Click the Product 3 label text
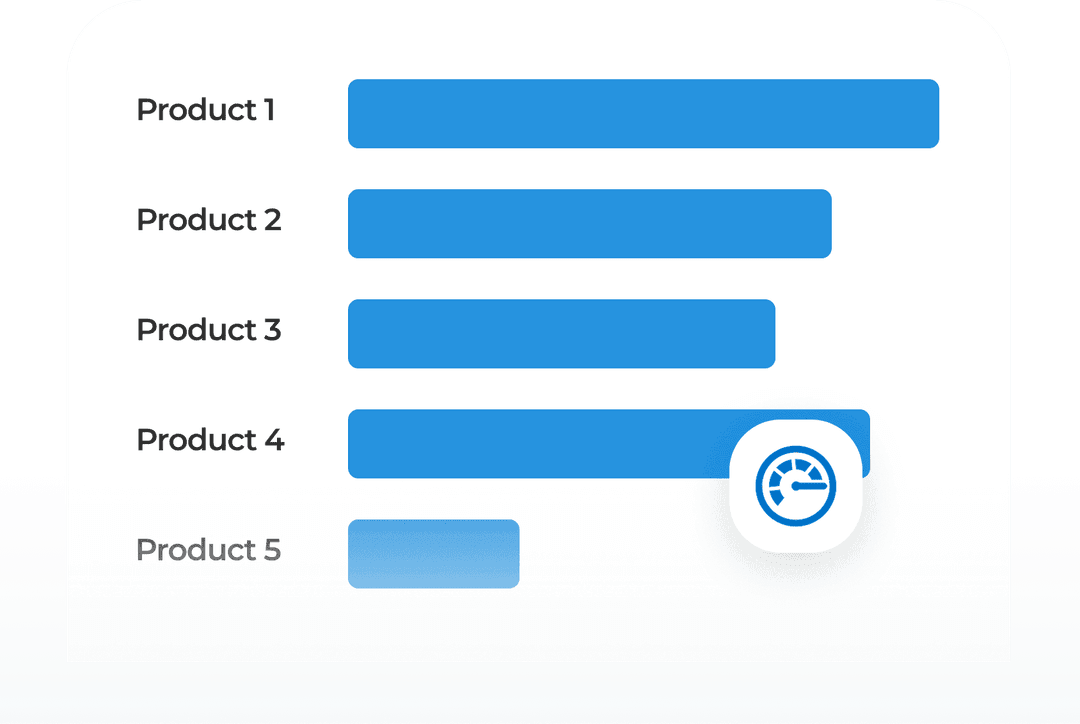 (208, 330)
